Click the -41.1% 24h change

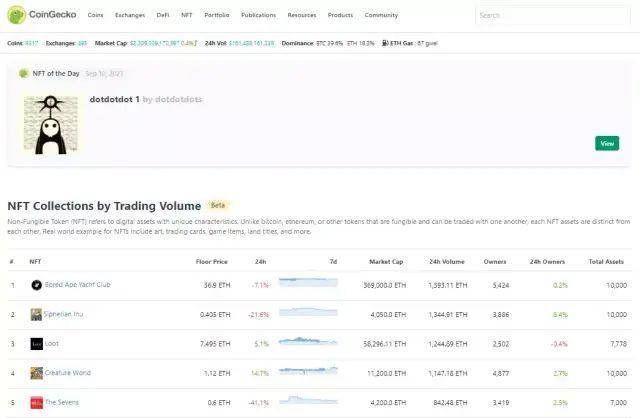(x=259, y=403)
